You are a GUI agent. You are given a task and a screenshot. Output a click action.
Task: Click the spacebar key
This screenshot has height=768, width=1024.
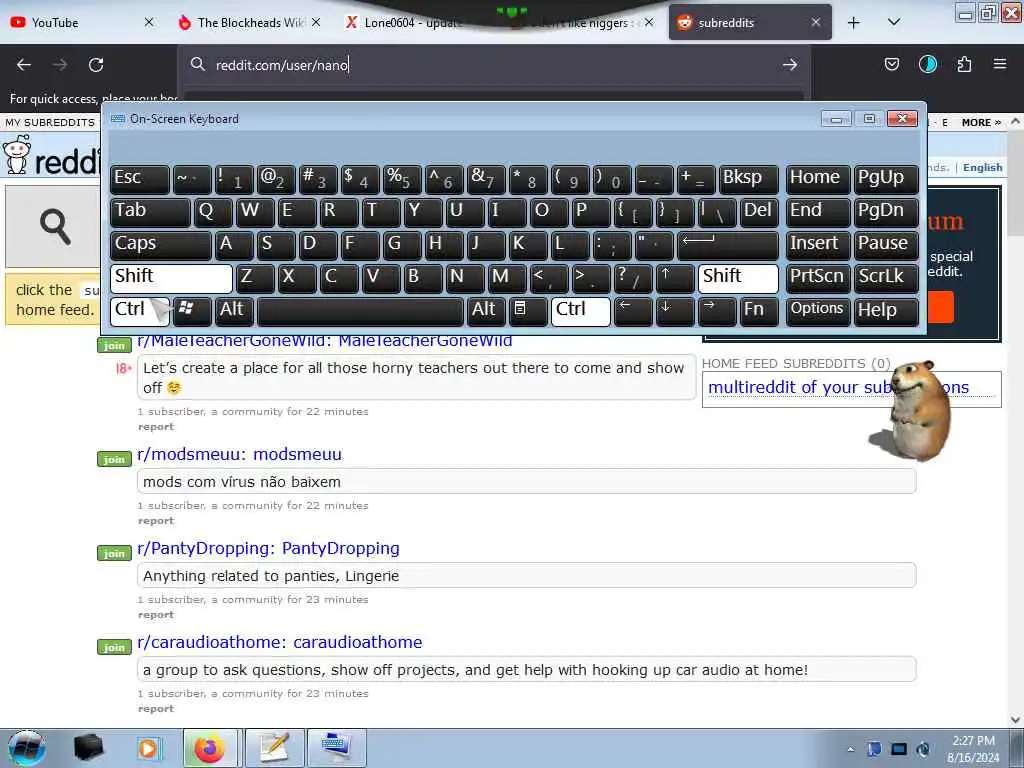(360, 311)
